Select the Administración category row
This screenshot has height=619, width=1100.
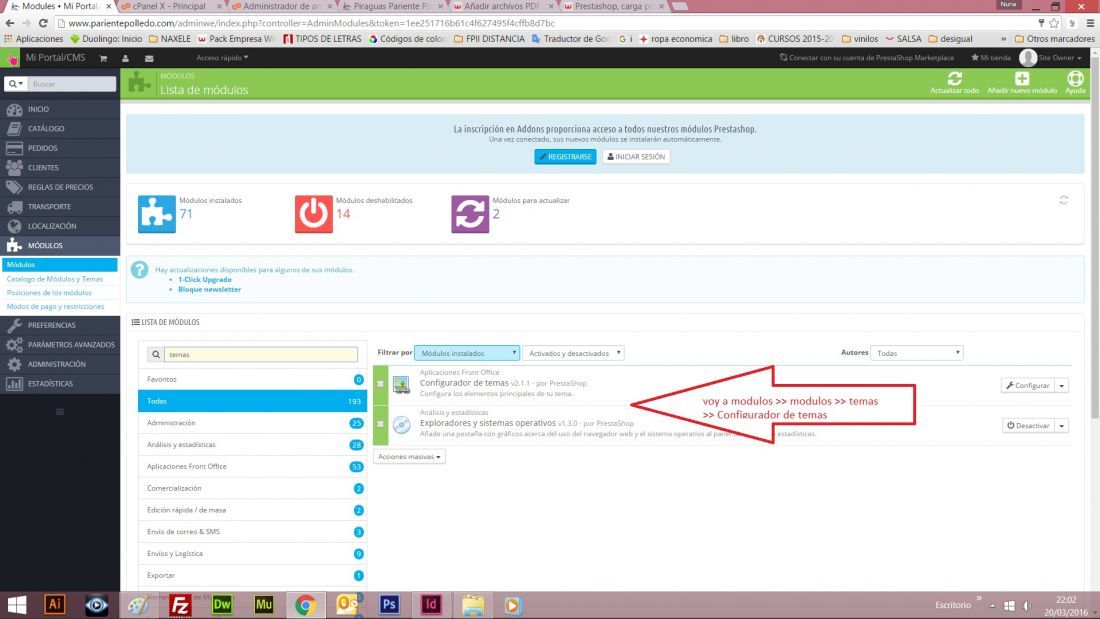[x=253, y=422]
